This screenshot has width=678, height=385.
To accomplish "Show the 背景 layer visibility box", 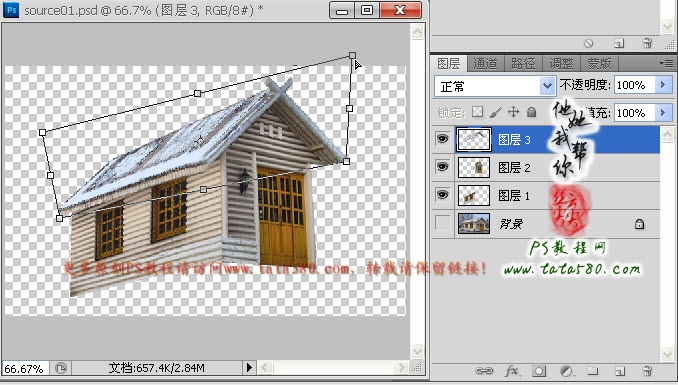I will tap(442, 223).
